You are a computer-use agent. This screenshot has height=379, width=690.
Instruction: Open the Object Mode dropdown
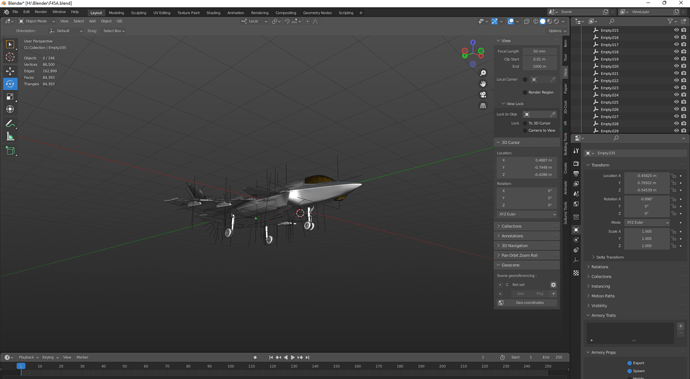coord(37,21)
